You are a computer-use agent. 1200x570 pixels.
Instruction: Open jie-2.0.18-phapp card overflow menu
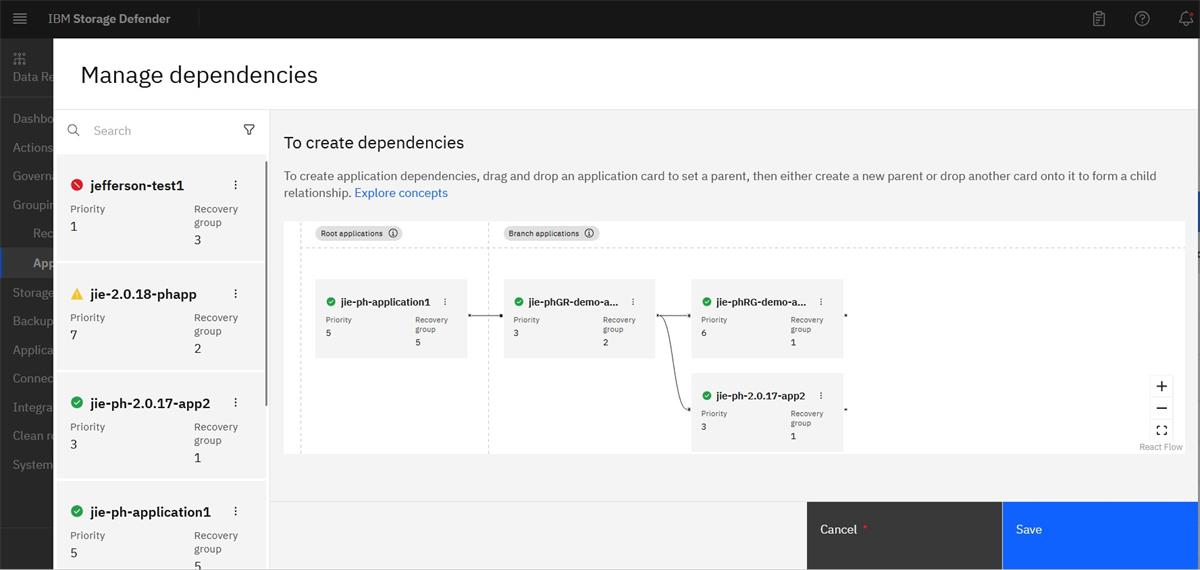[x=236, y=294]
